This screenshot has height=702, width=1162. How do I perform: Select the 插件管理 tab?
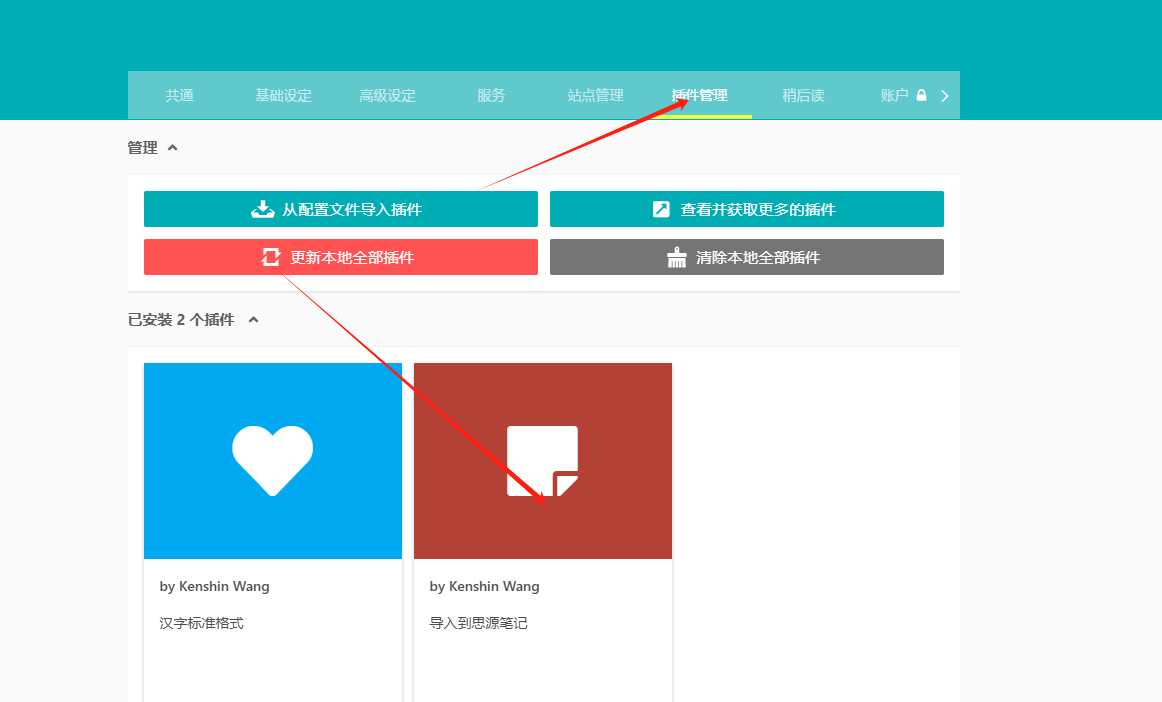pos(700,96)
